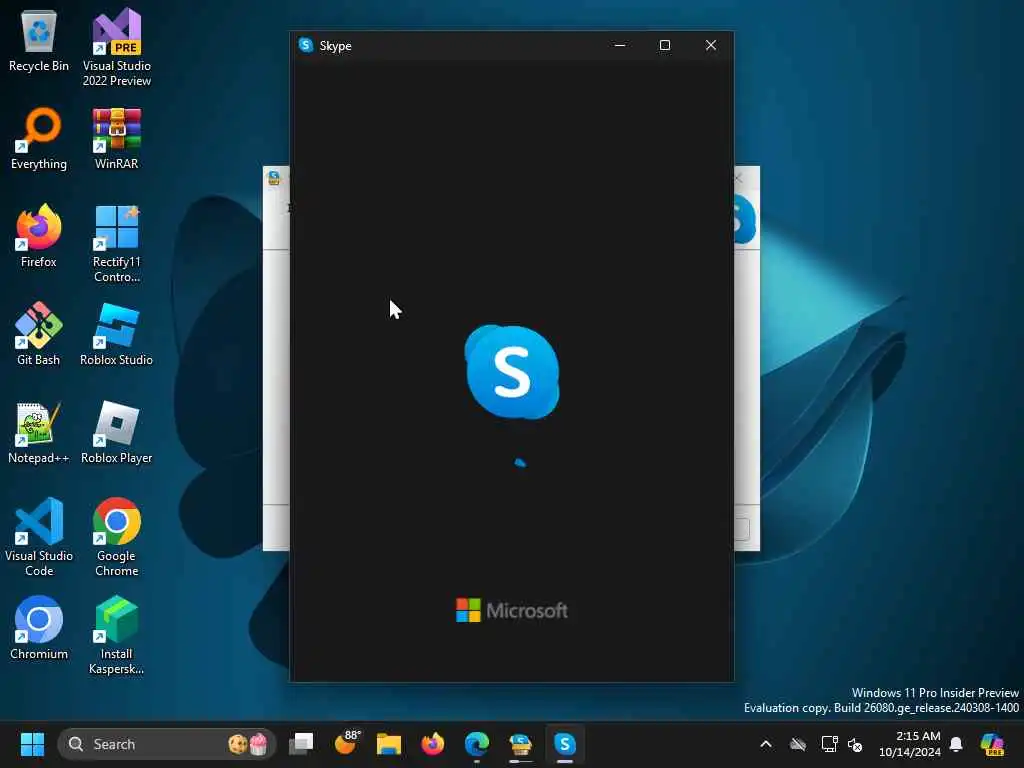Click the Skype taskbar button
The width and height of the screenshot is (1024, 768).
[565, 744]
